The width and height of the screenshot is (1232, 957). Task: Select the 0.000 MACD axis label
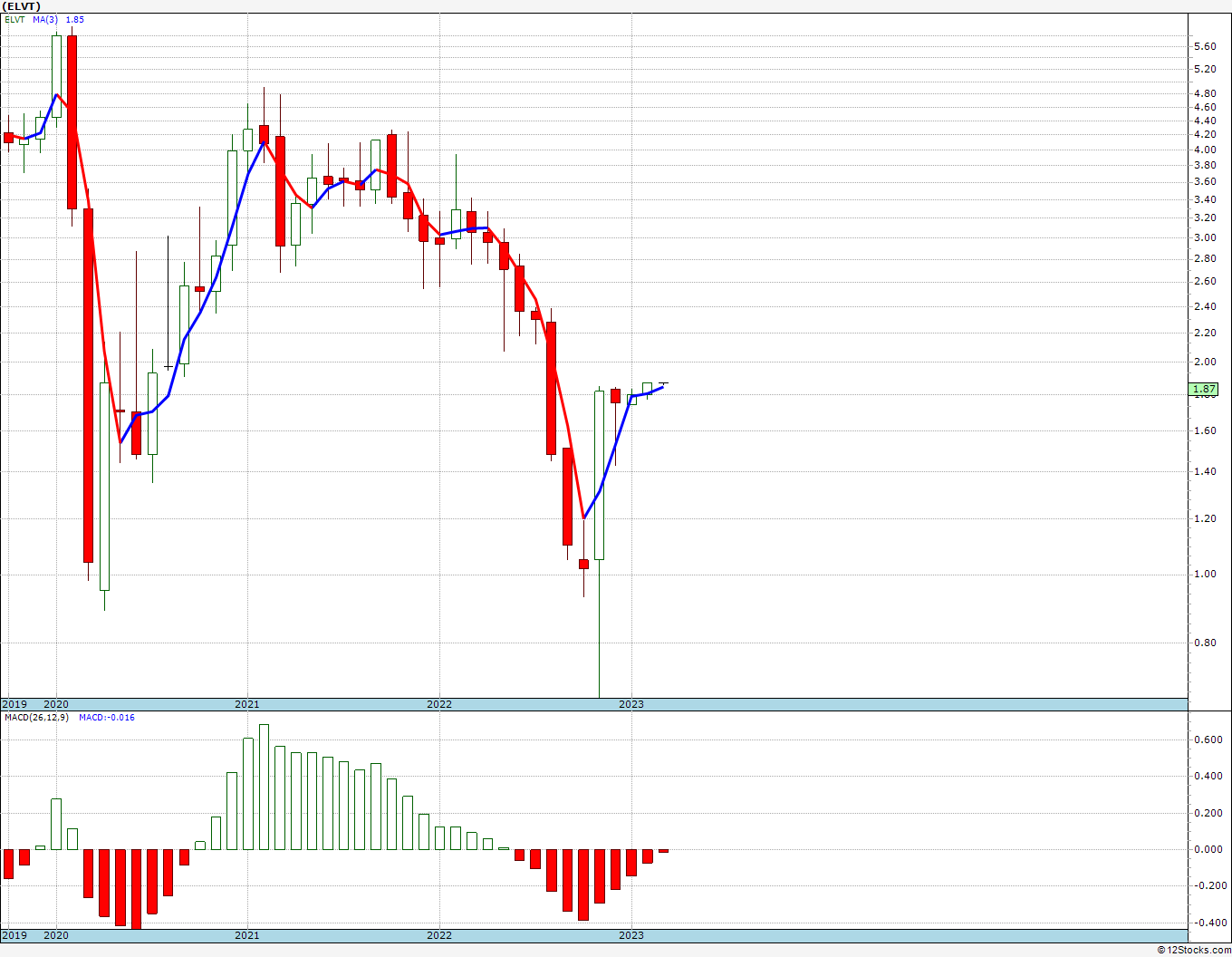[x=1208, y=849]
